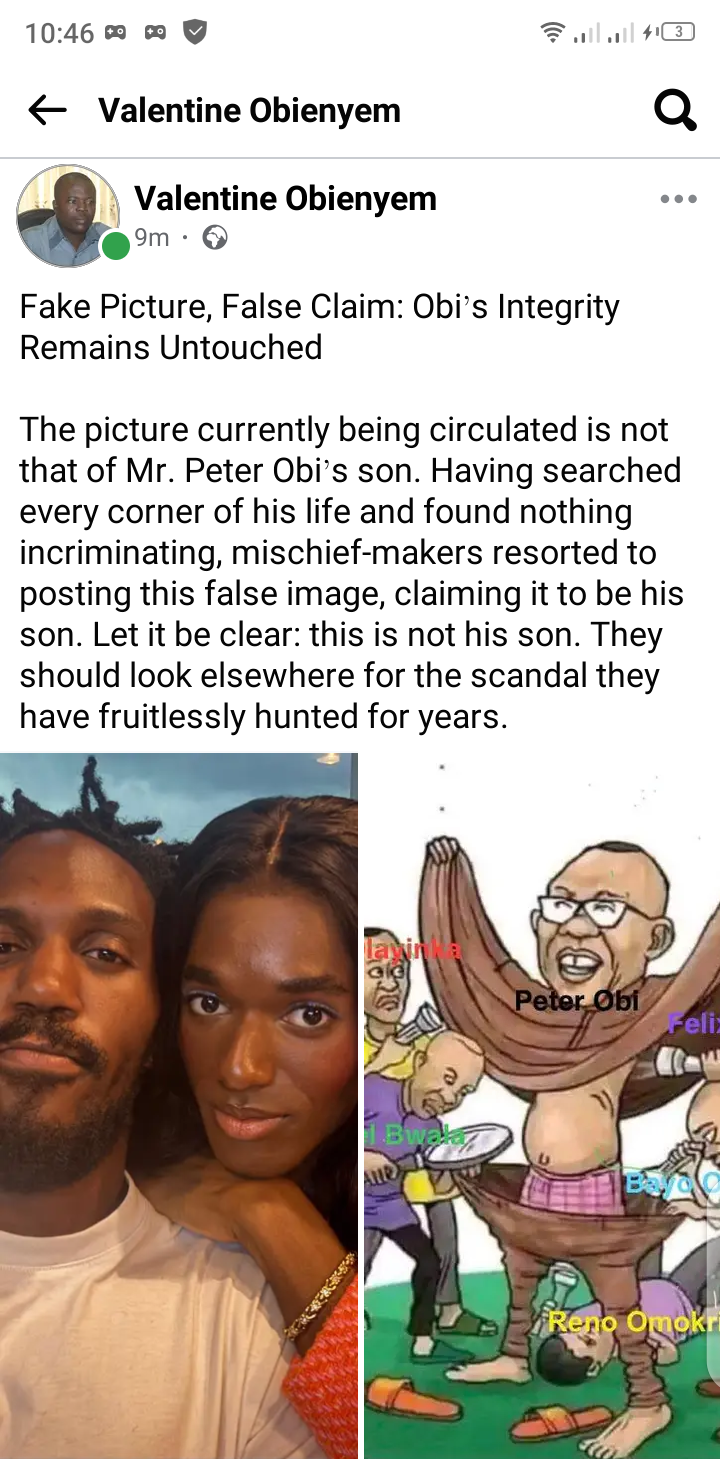720x1459 pixels.
Task: Open the selfie photo of two people
Action: 178,1105
